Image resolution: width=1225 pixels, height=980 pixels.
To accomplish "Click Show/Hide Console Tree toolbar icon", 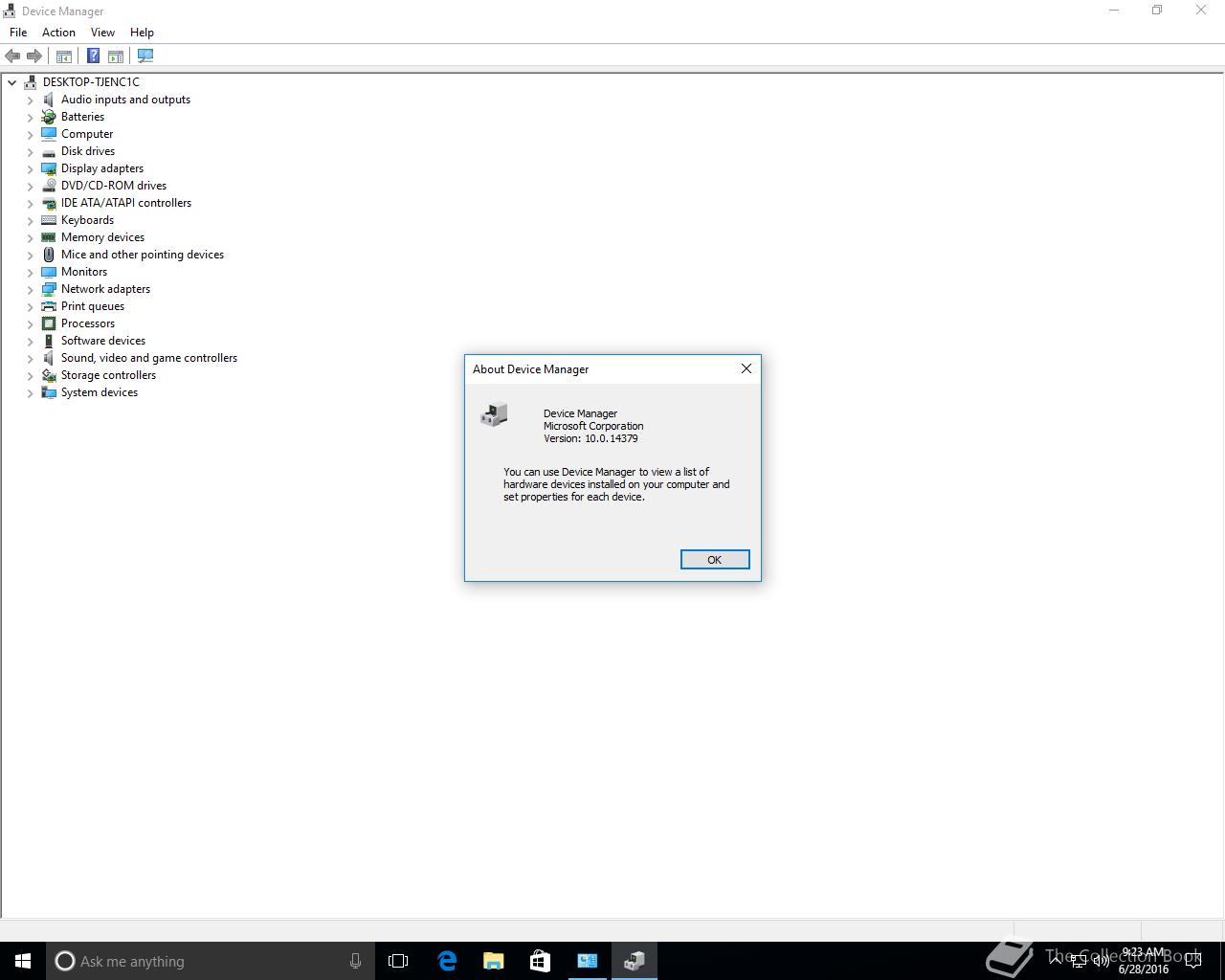I will 64,56.
